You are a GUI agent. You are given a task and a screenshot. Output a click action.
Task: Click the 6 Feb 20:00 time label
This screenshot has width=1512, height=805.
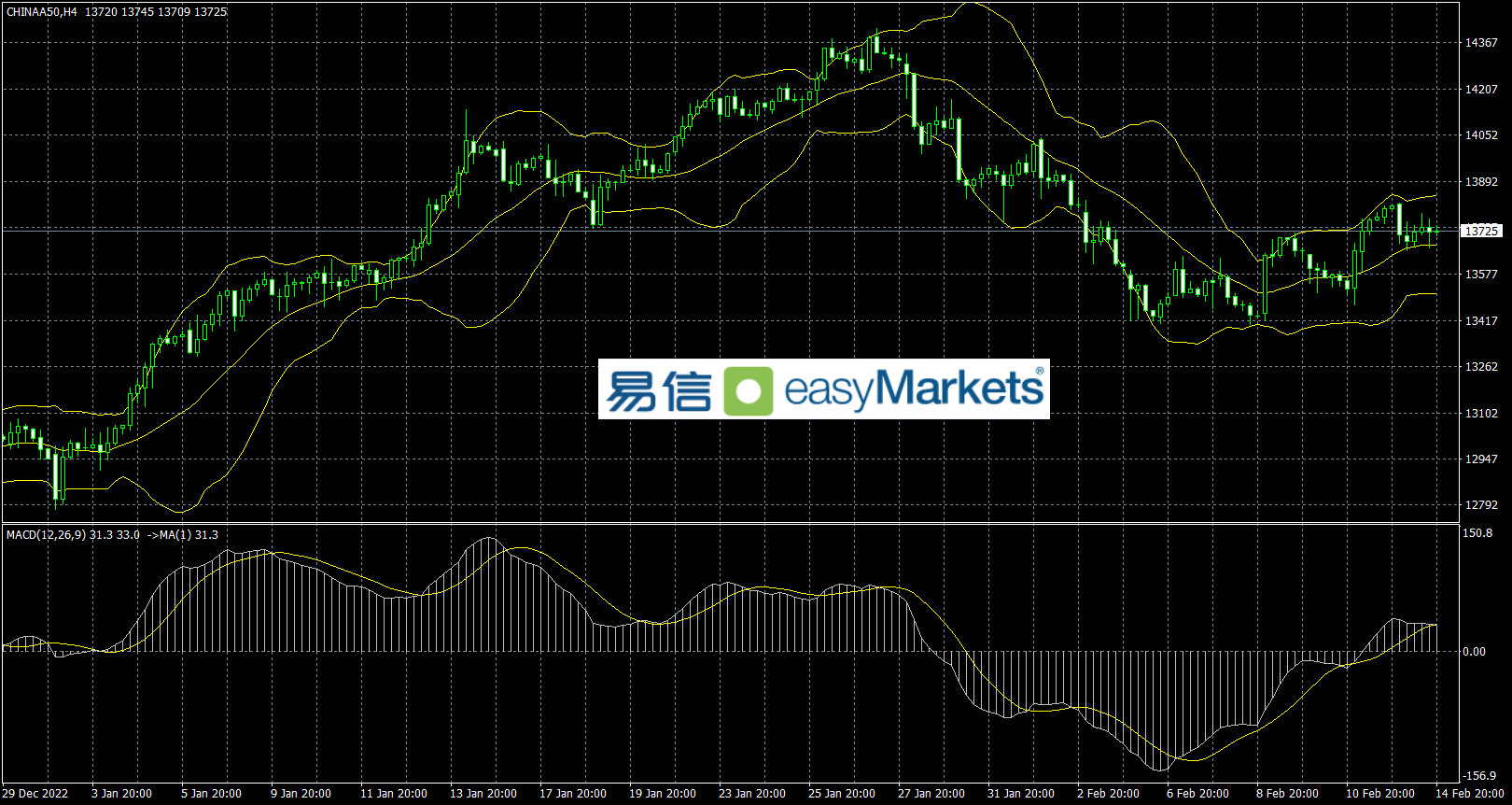(x=1197, y=794)
